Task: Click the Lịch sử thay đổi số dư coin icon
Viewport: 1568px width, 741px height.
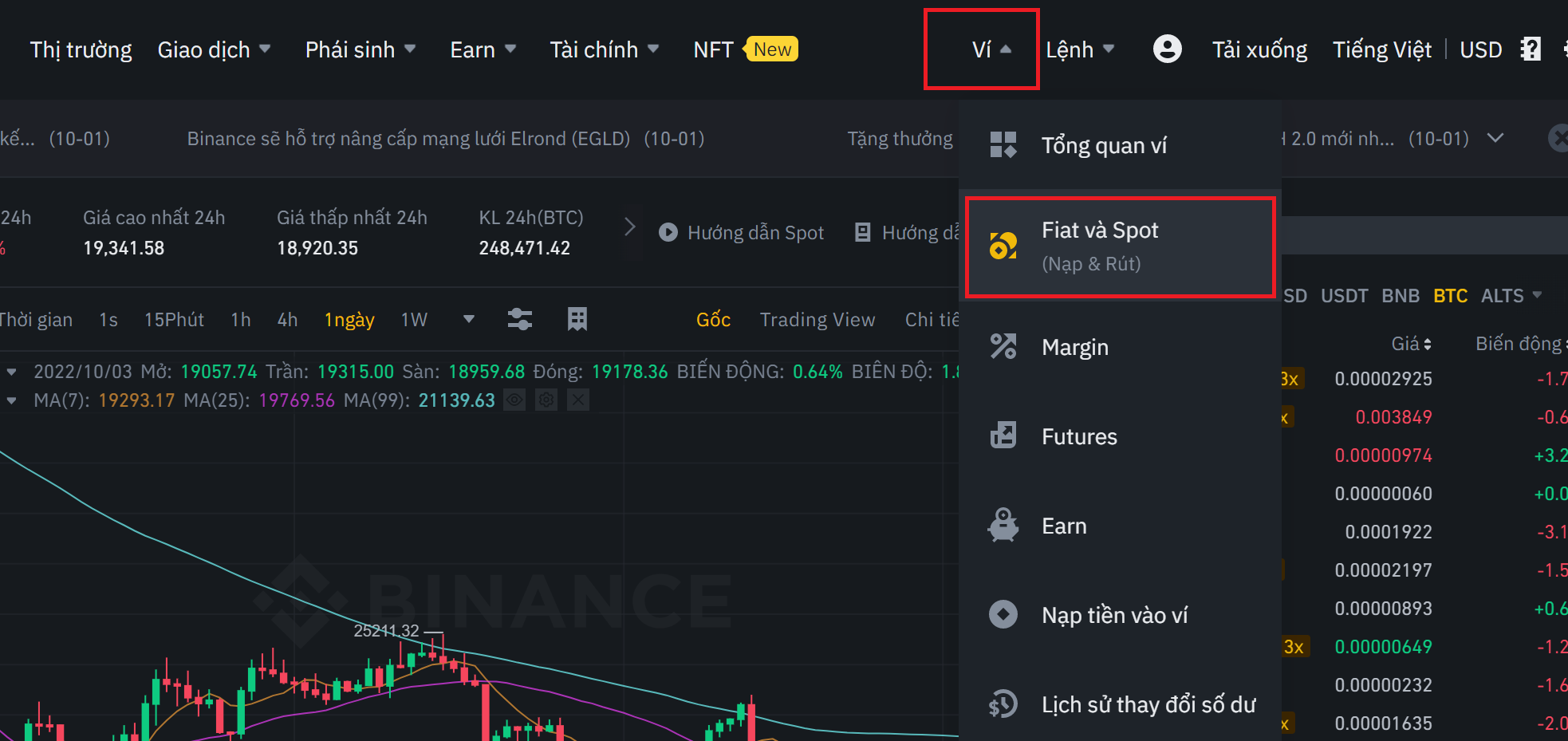Action: 1003,704
